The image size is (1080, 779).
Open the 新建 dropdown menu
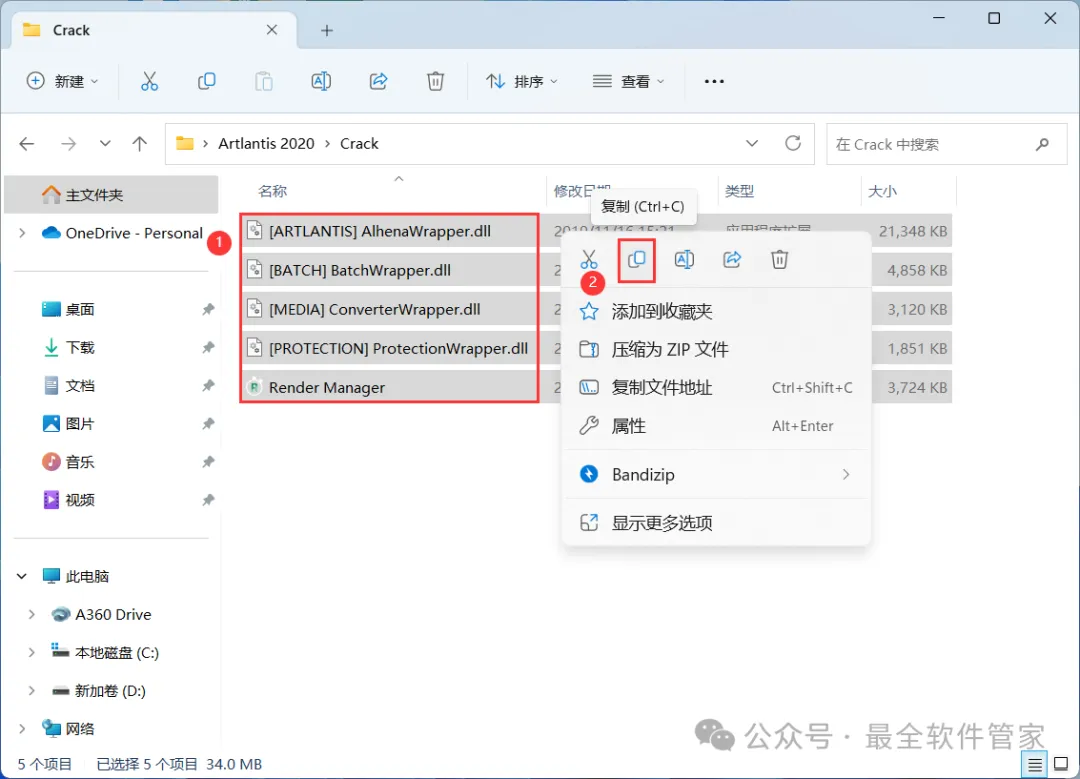tap(63, 81)
